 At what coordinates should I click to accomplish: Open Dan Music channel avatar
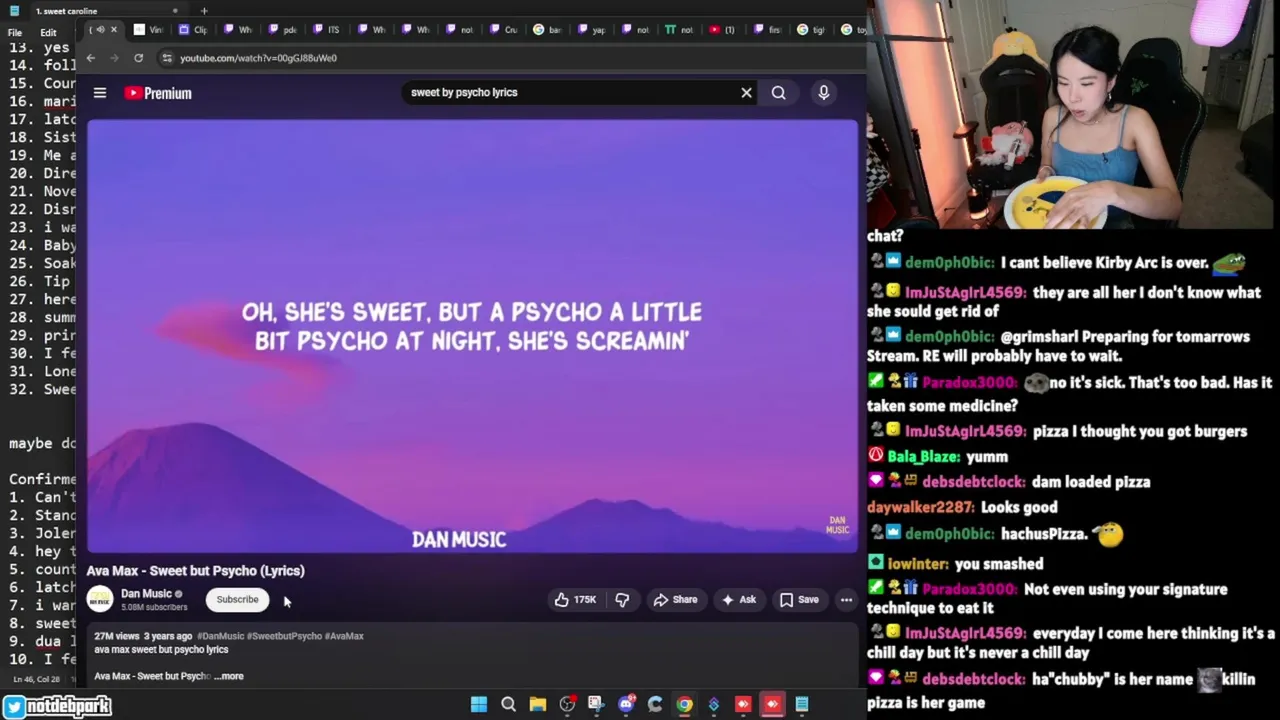99,599
